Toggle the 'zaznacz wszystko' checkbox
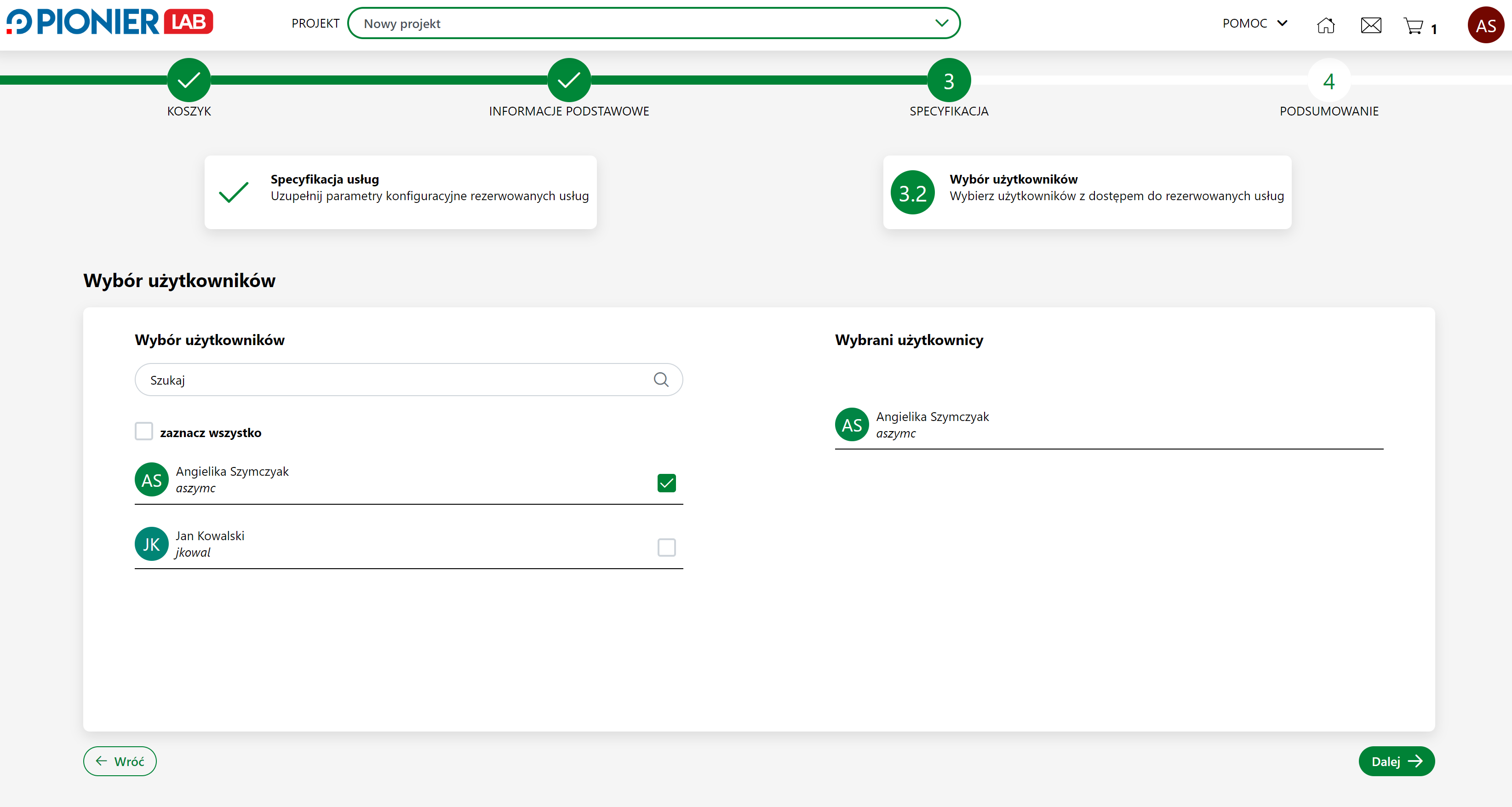 pyautogui.click(x=144, y=431)
